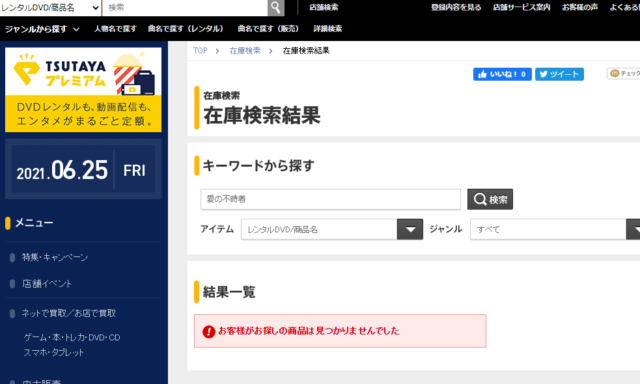This screenshot has height=384, width=640.
Task: Open 登録内容を見る link
Action: (456, 7)
